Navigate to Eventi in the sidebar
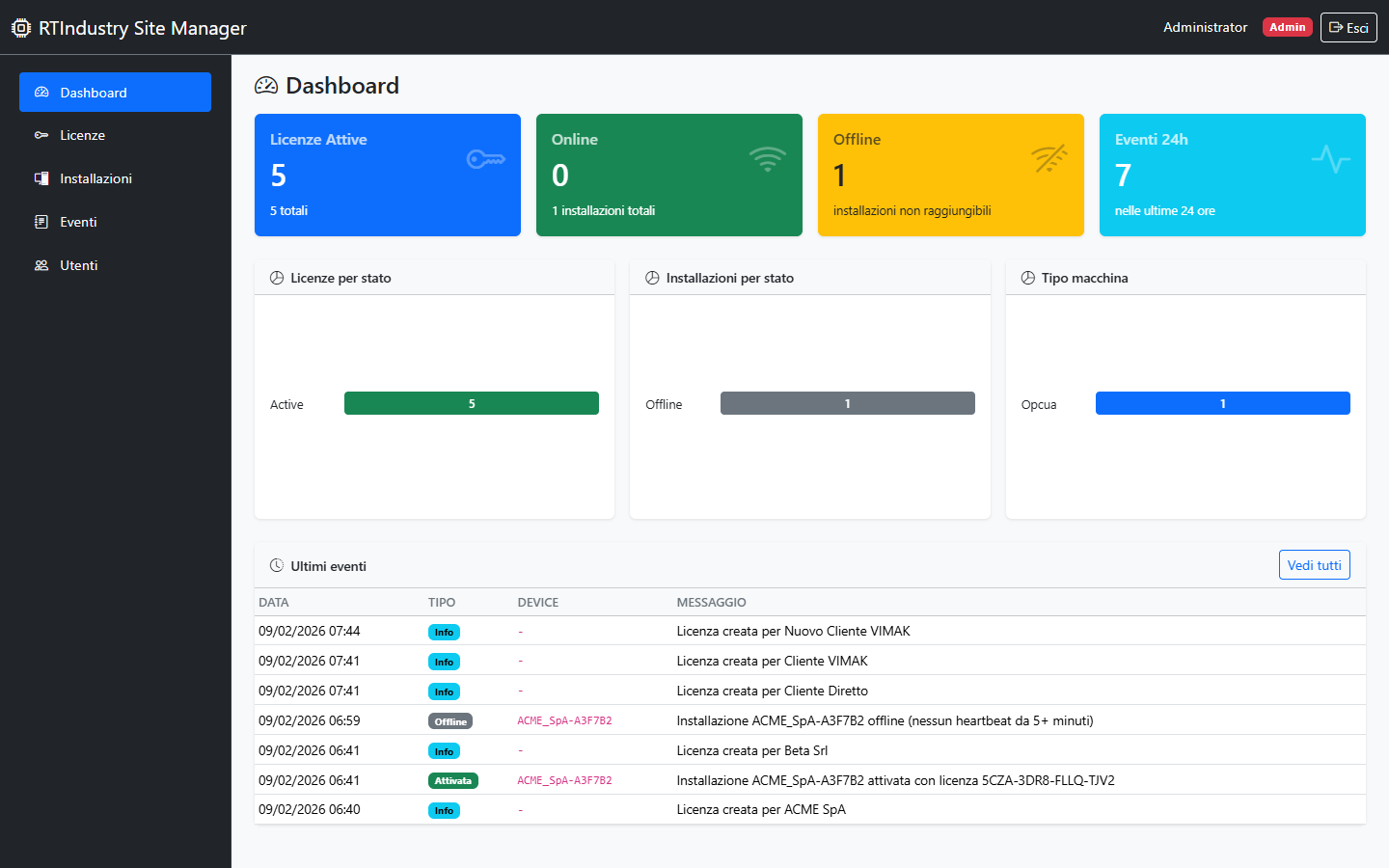Viewport: 1389px width, 868px height. [115, 222]
